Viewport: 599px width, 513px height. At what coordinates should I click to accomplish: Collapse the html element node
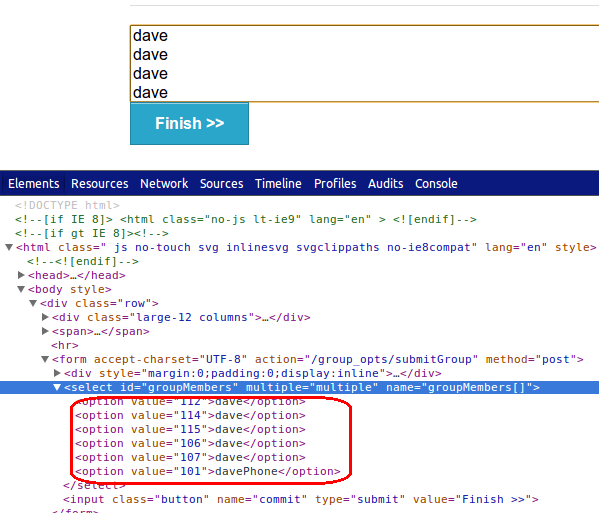[x=9, y=247]
